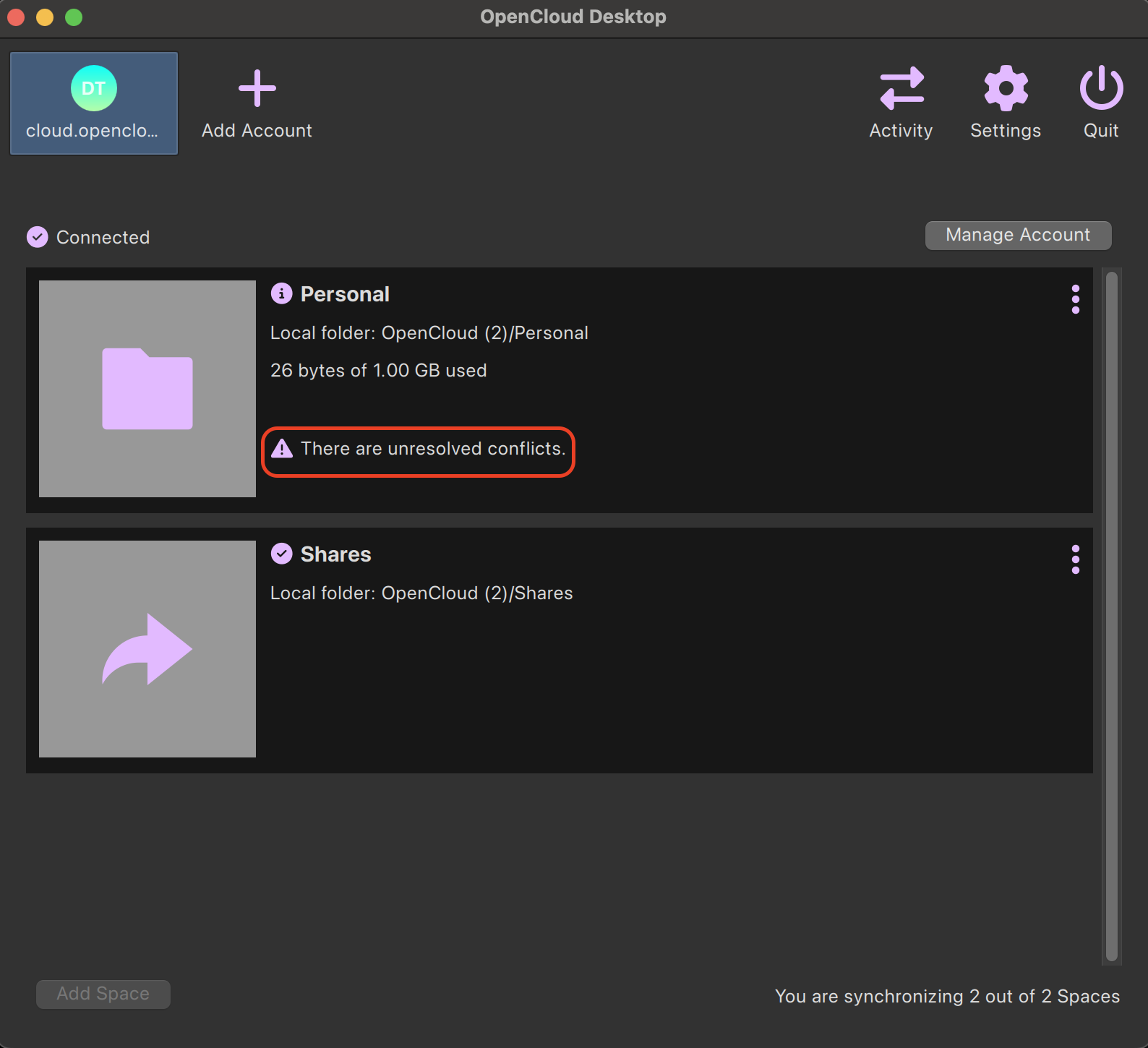The height and width of the screenshot is (1048, 1148).
Task: Click the Add Space button
Action: pyautogui.click(x=103, y=994)
